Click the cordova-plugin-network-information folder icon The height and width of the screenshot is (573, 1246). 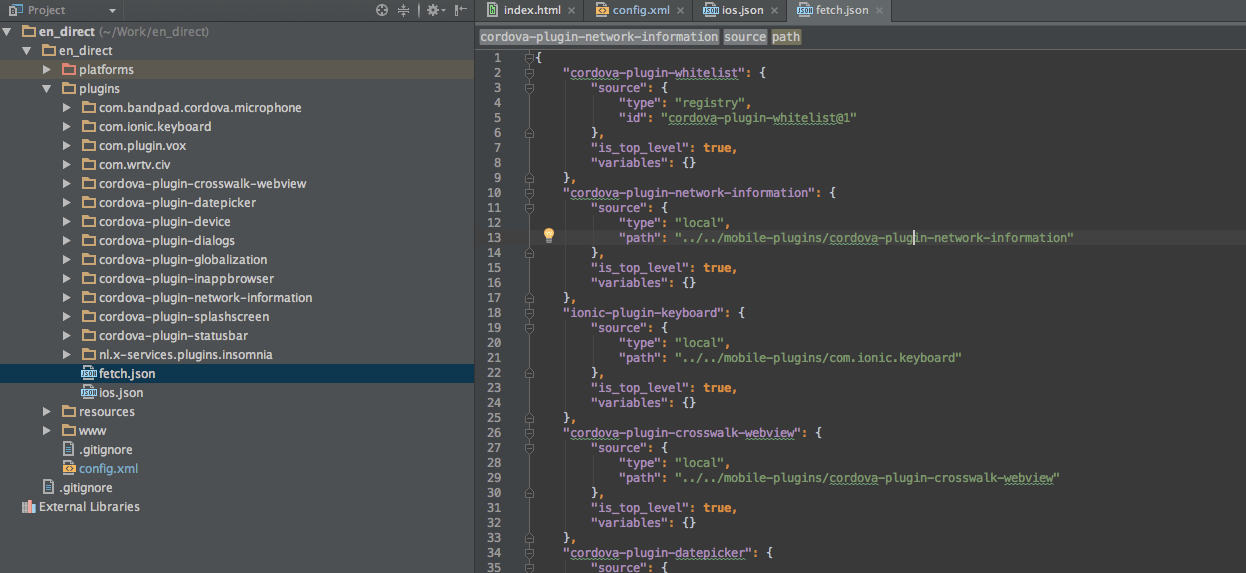[89, 298]
